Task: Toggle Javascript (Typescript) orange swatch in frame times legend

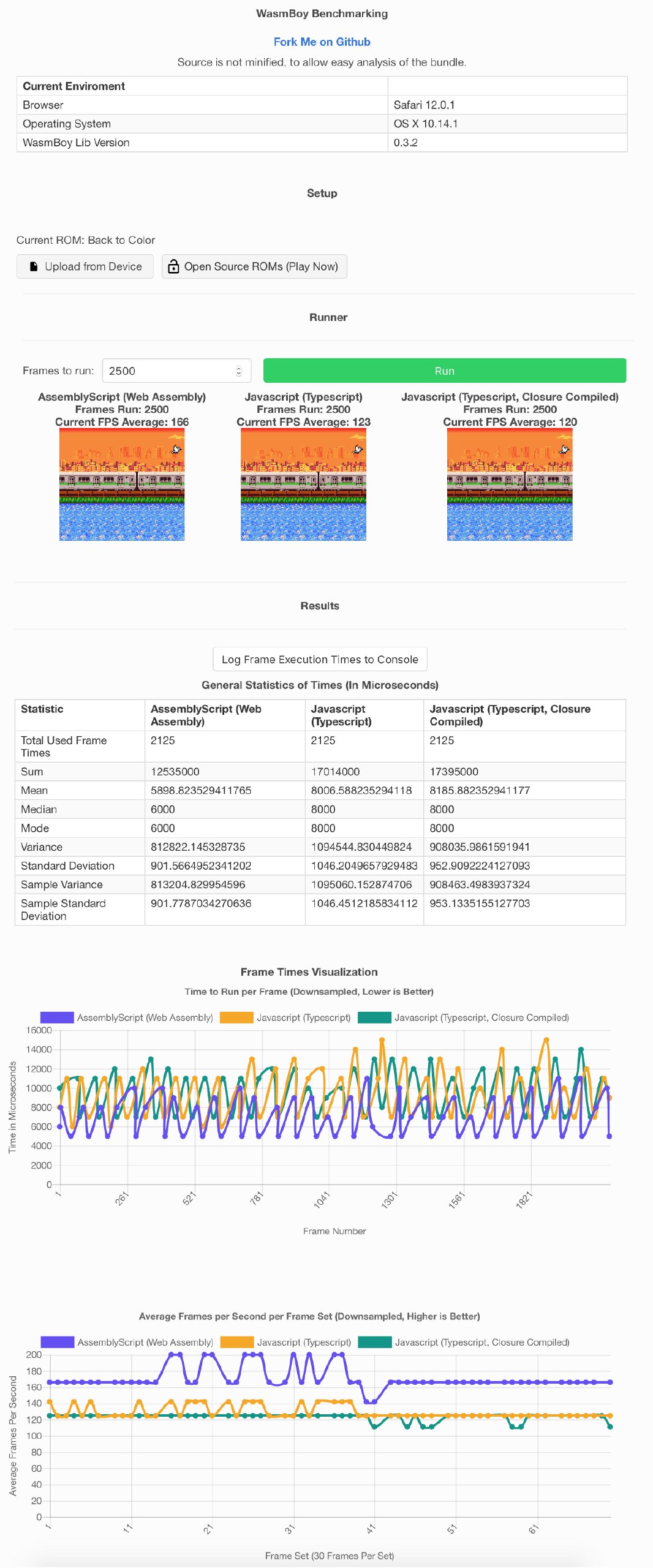Action: 236,1017
